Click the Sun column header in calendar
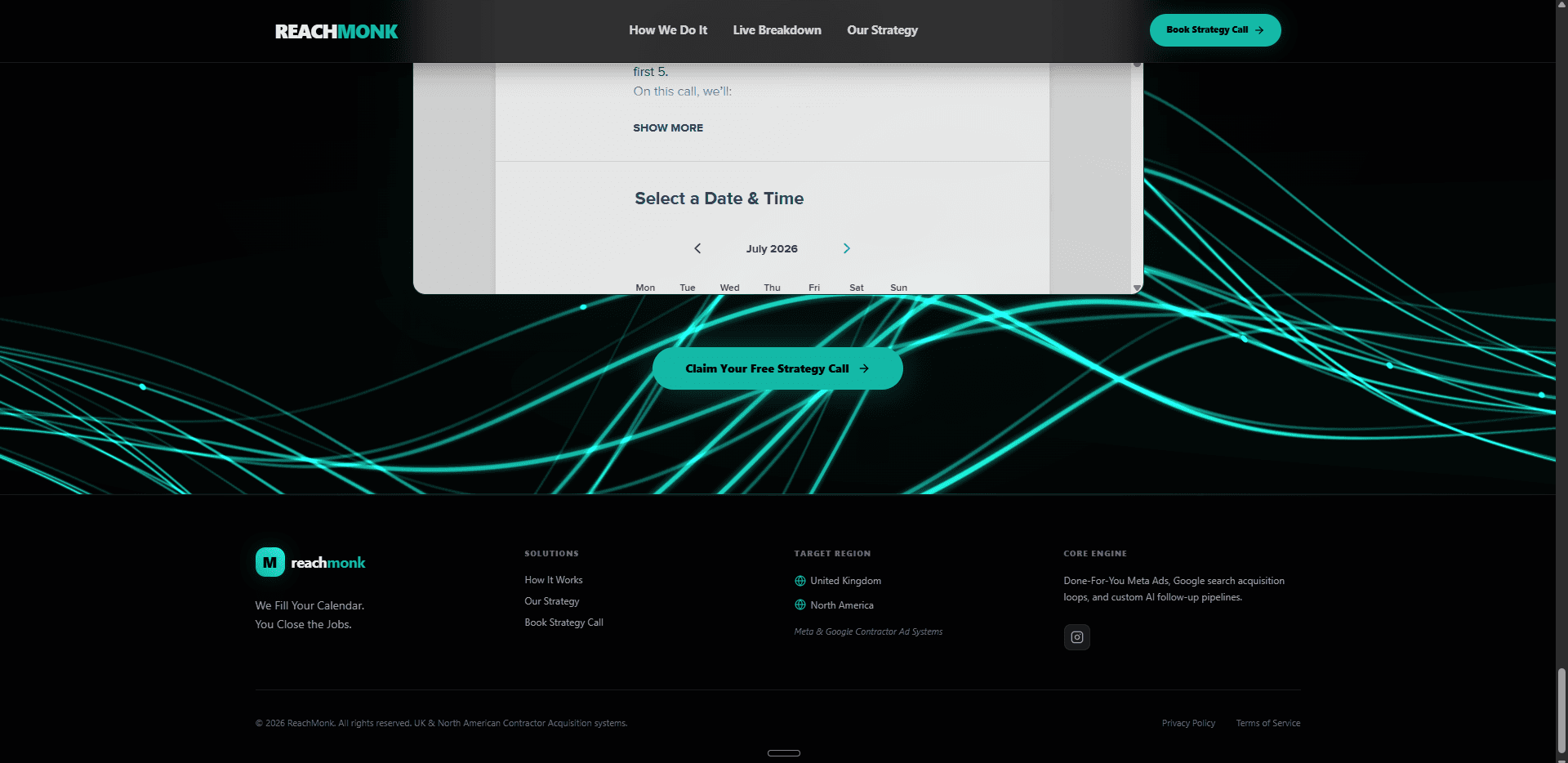 [x=898, y=288]
